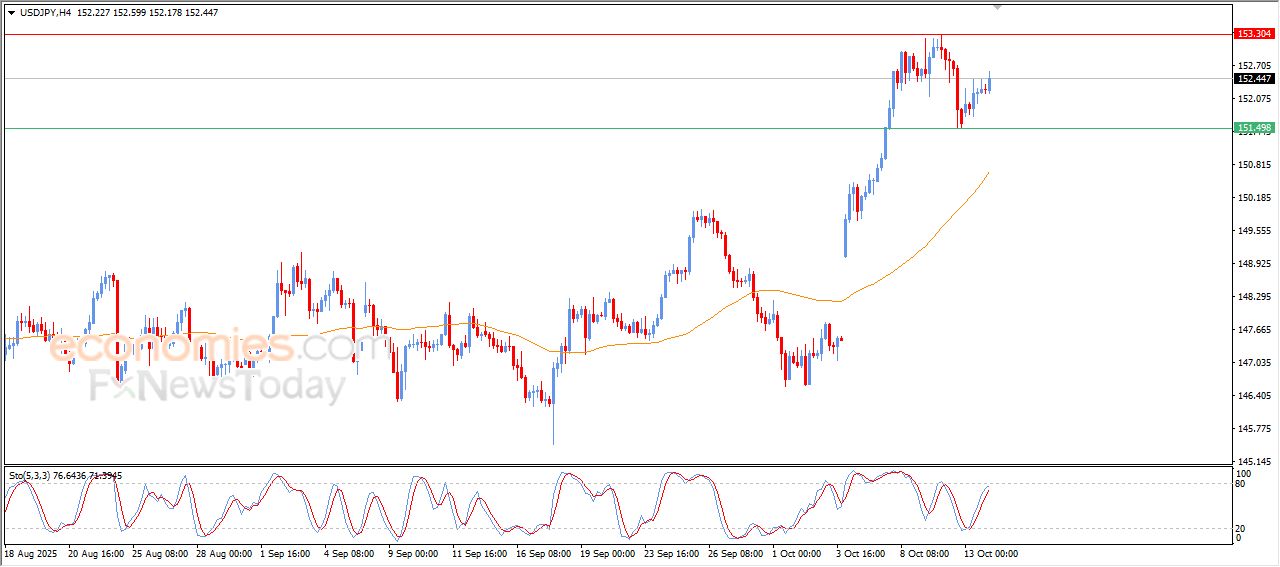Click the black 152.447 current price tag
Viewport: 1280px width, 567px height.
(1254, 79)
